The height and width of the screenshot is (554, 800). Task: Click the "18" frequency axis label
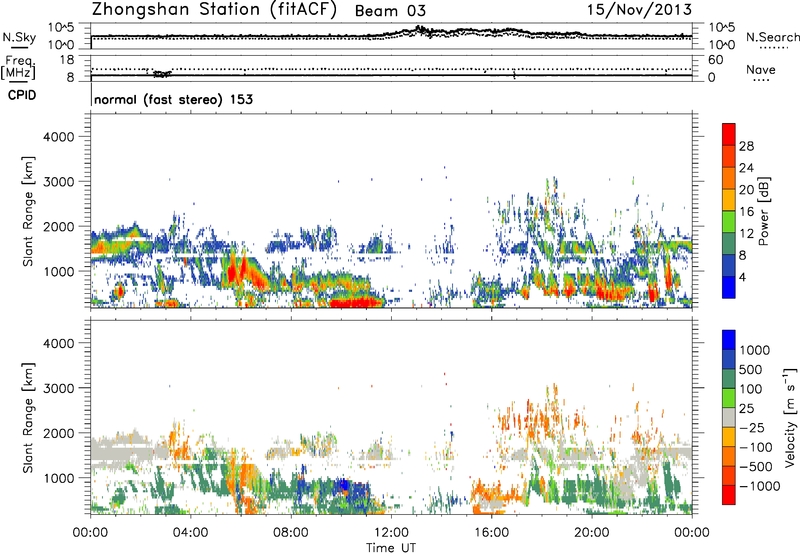click(67, 60)
